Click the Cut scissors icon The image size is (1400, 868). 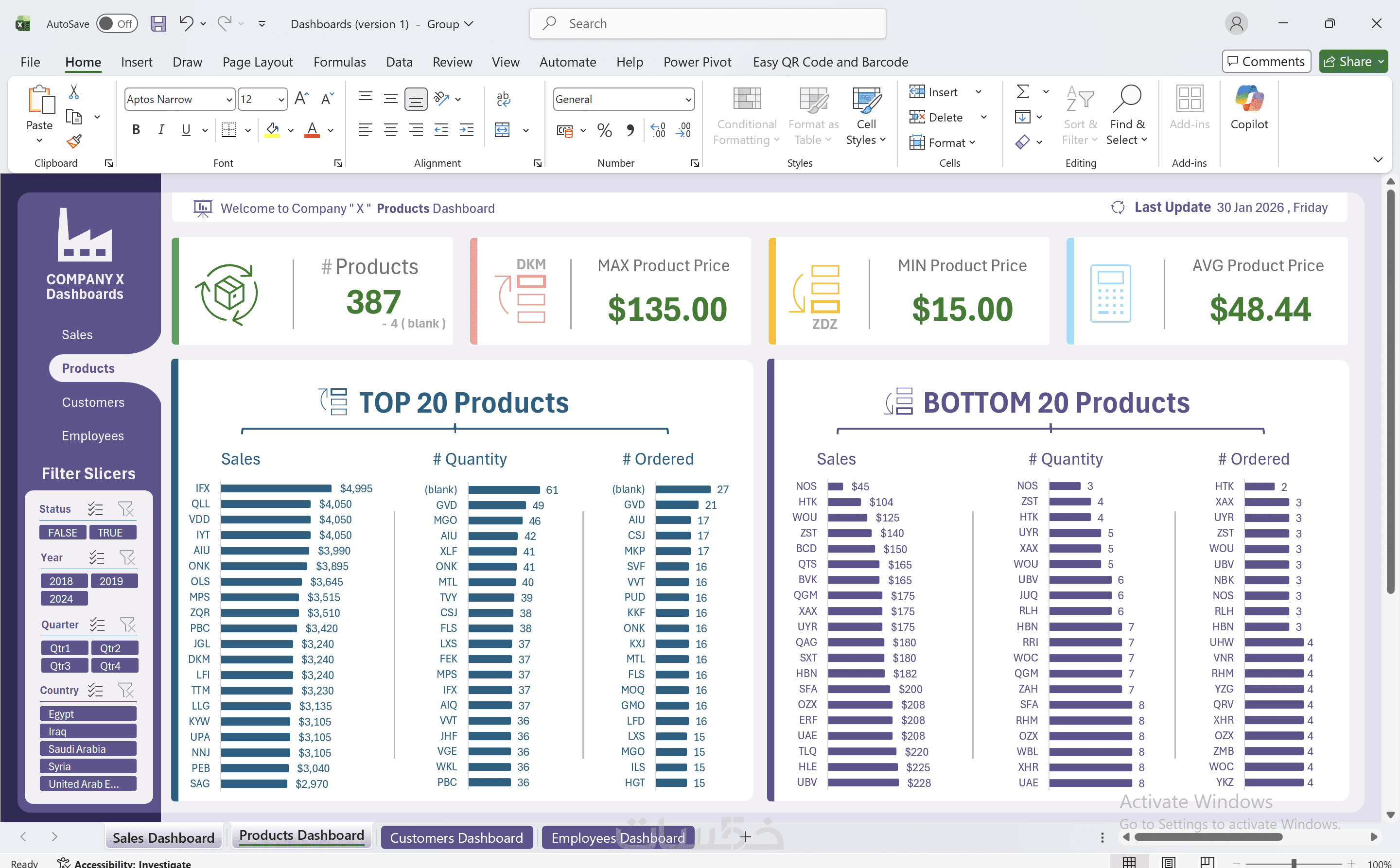pyautogui.click(x=73, y=92)
